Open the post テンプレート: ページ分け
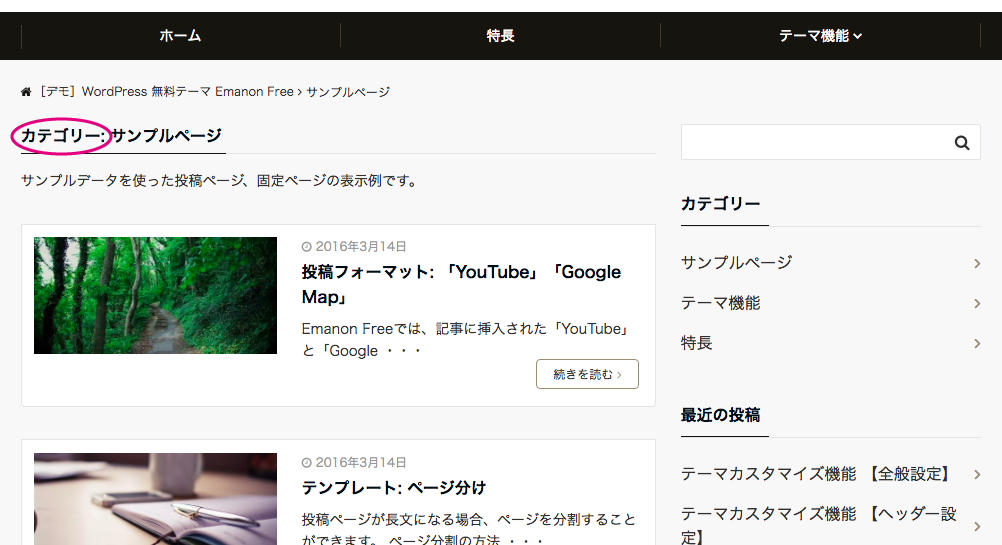 coord(394,488)
